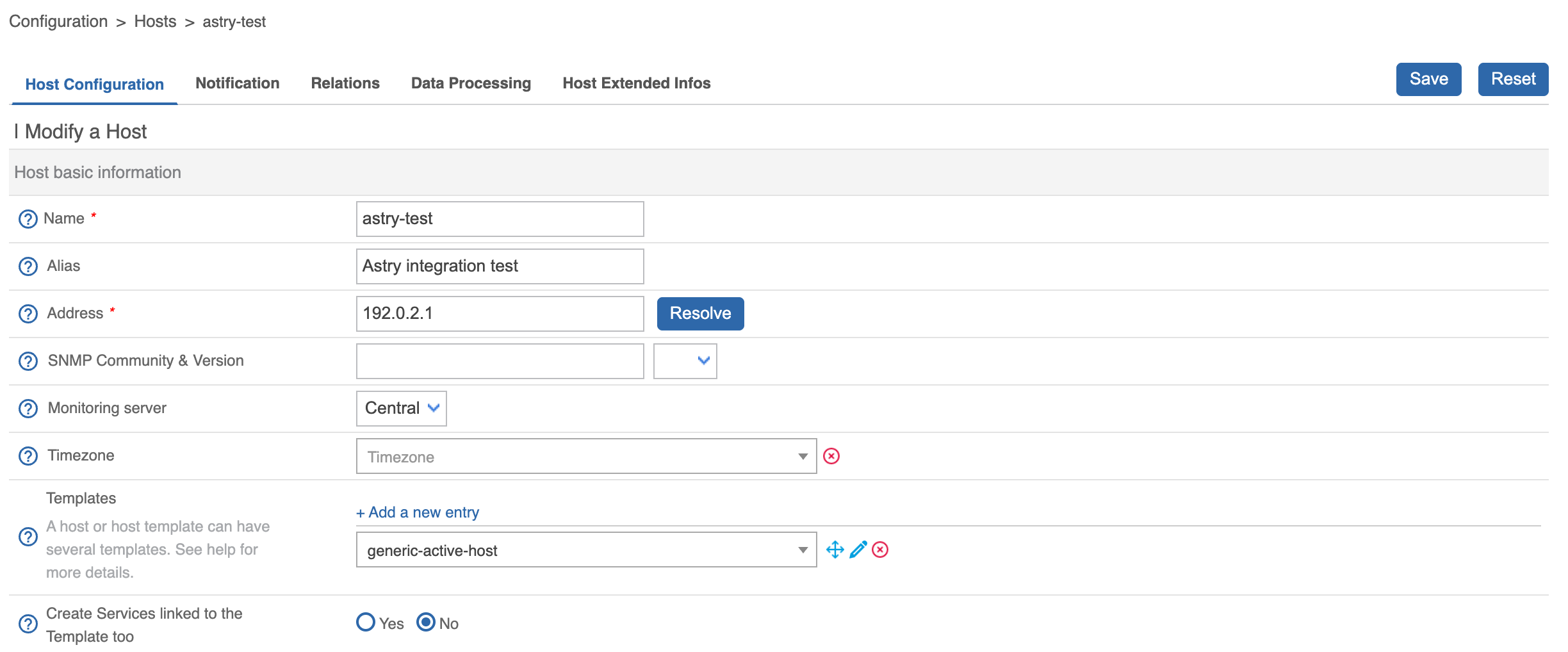The height and width of the screenshot is (652, 1568).
Task: Click the Resolve button next to Address
Action: point(701,314)
